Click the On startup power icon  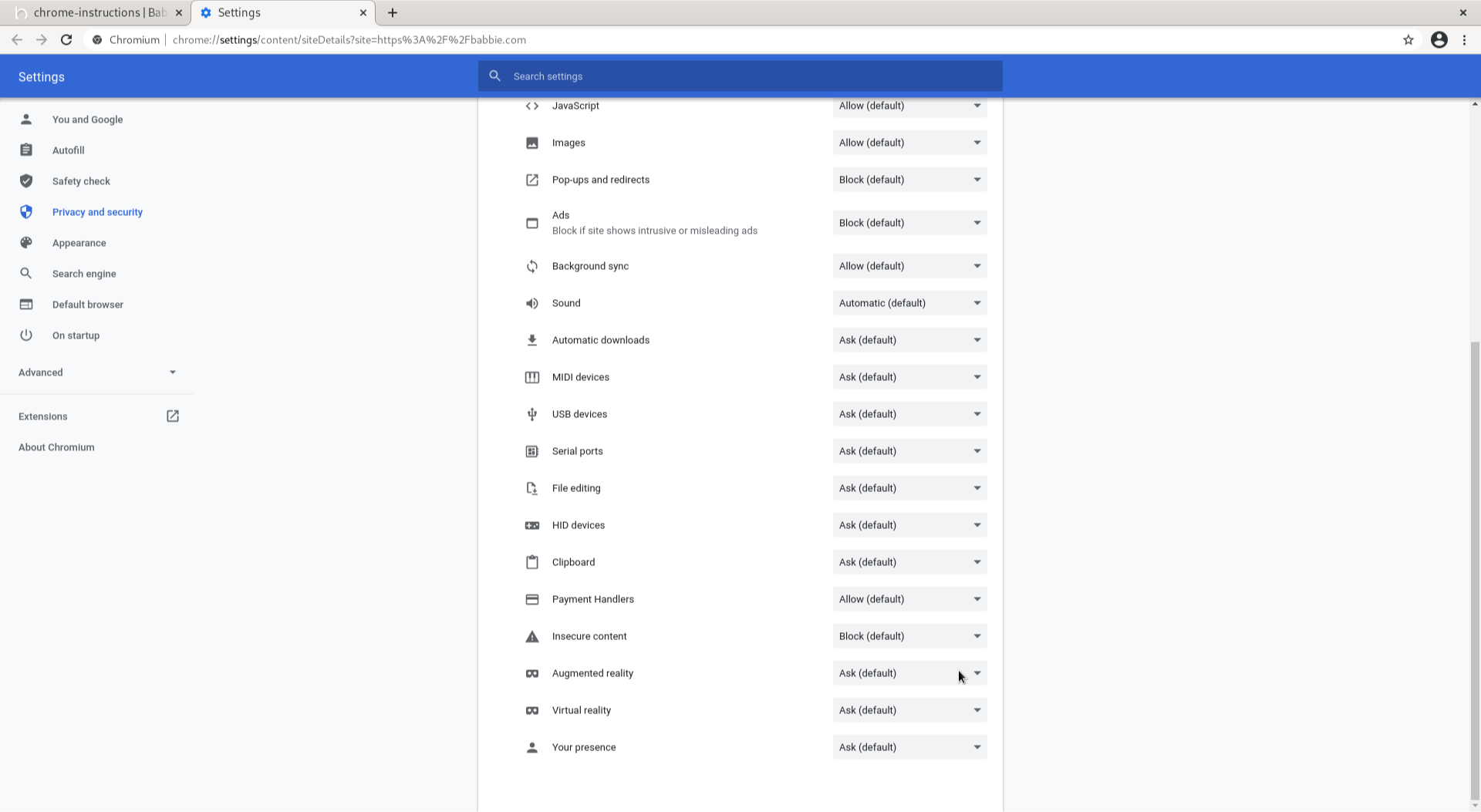26,335
